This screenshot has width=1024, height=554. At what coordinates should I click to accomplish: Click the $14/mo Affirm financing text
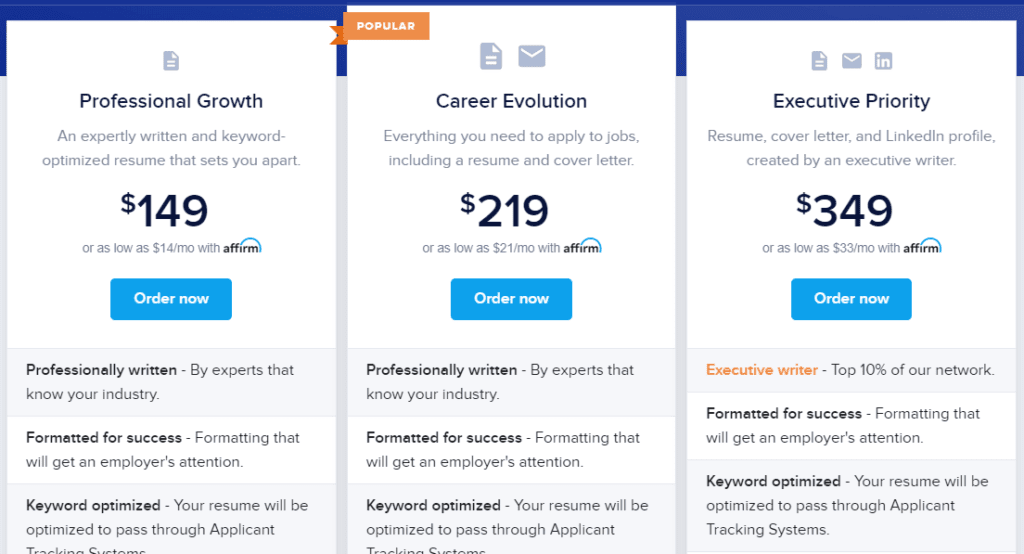coord(151,248)
